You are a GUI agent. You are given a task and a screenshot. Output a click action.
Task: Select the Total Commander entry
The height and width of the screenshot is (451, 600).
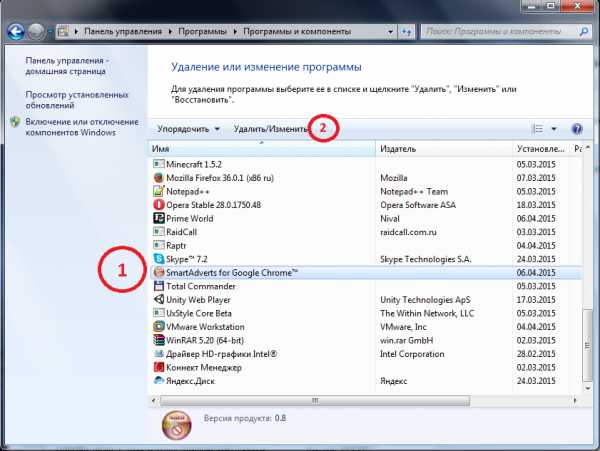click(x=365, y=286)
